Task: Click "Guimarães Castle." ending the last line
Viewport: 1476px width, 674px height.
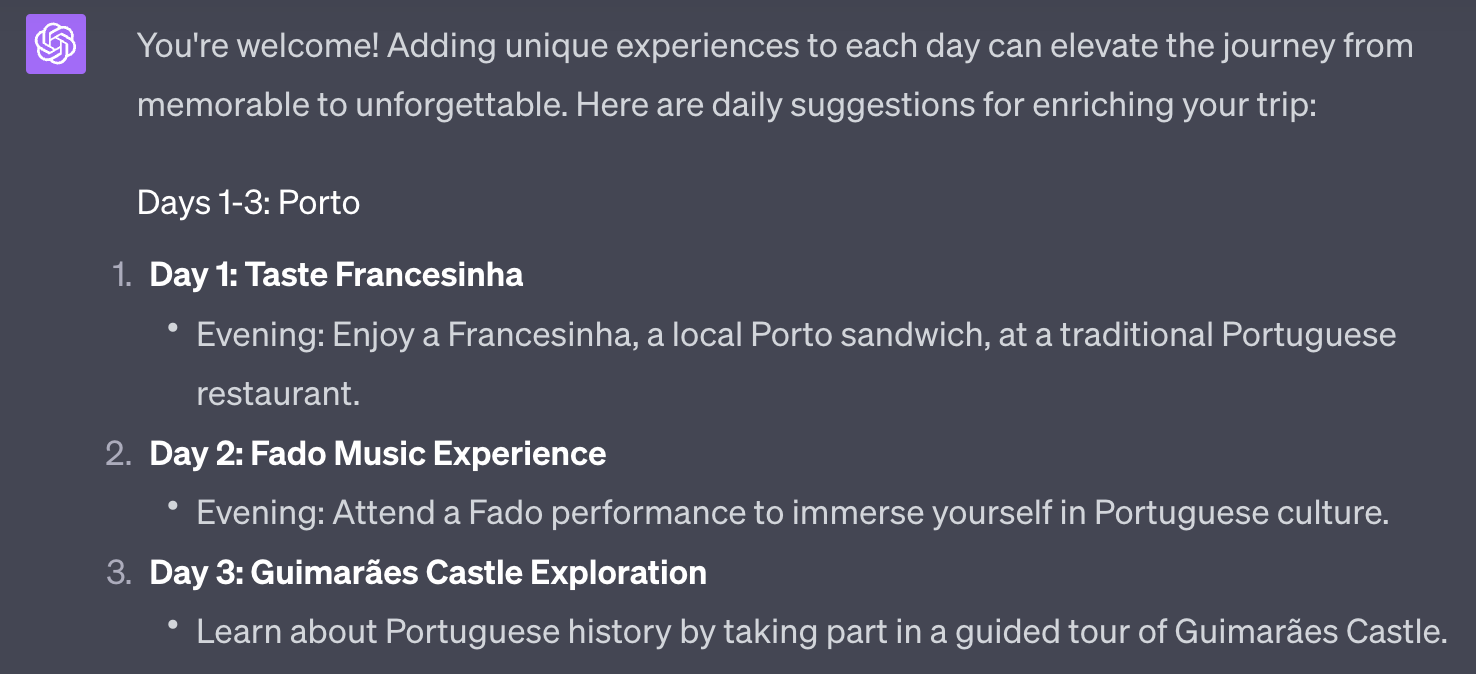Action: [x=1310, y=632]
